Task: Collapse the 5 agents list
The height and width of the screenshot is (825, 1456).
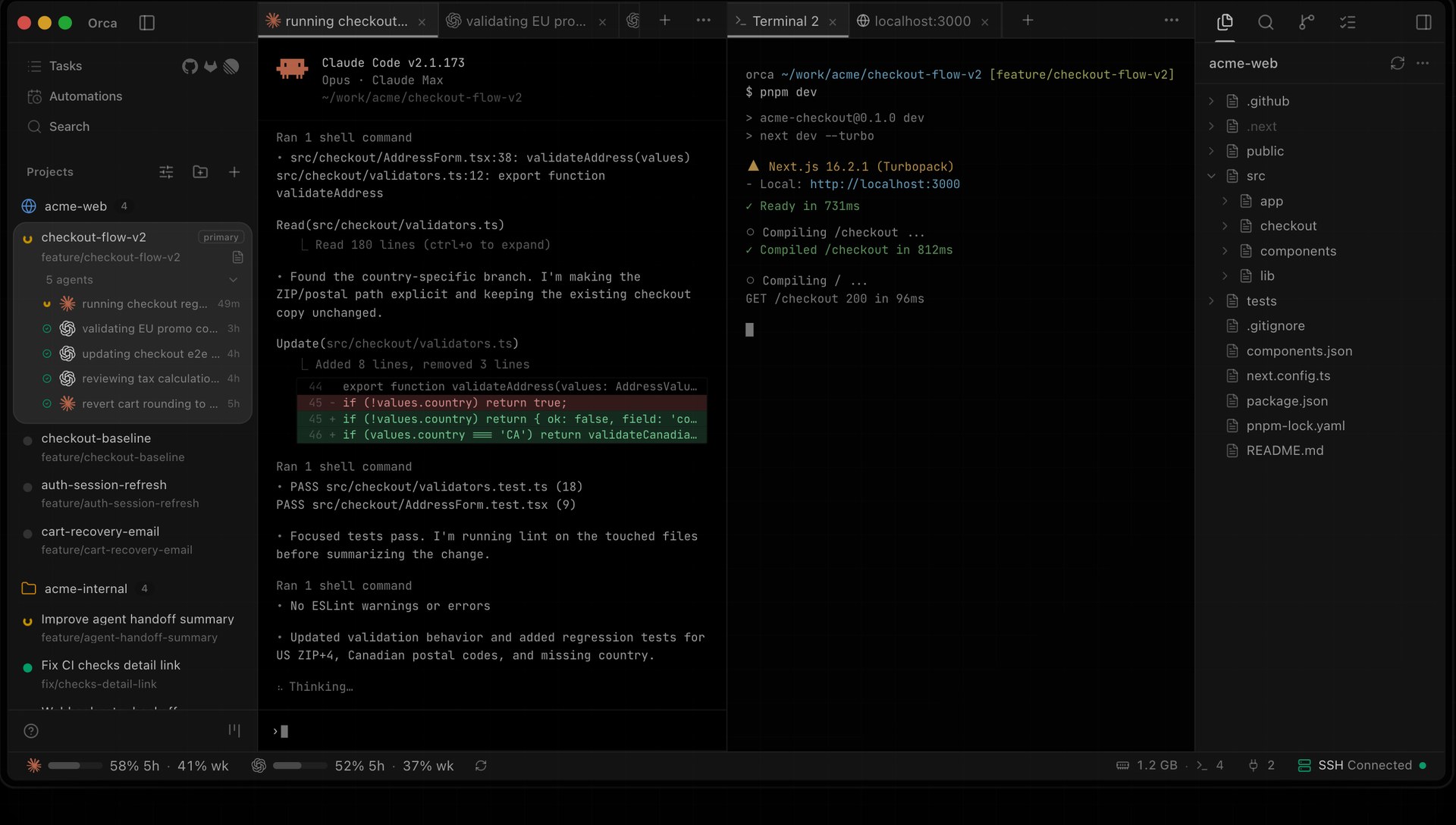Action: 234,280
